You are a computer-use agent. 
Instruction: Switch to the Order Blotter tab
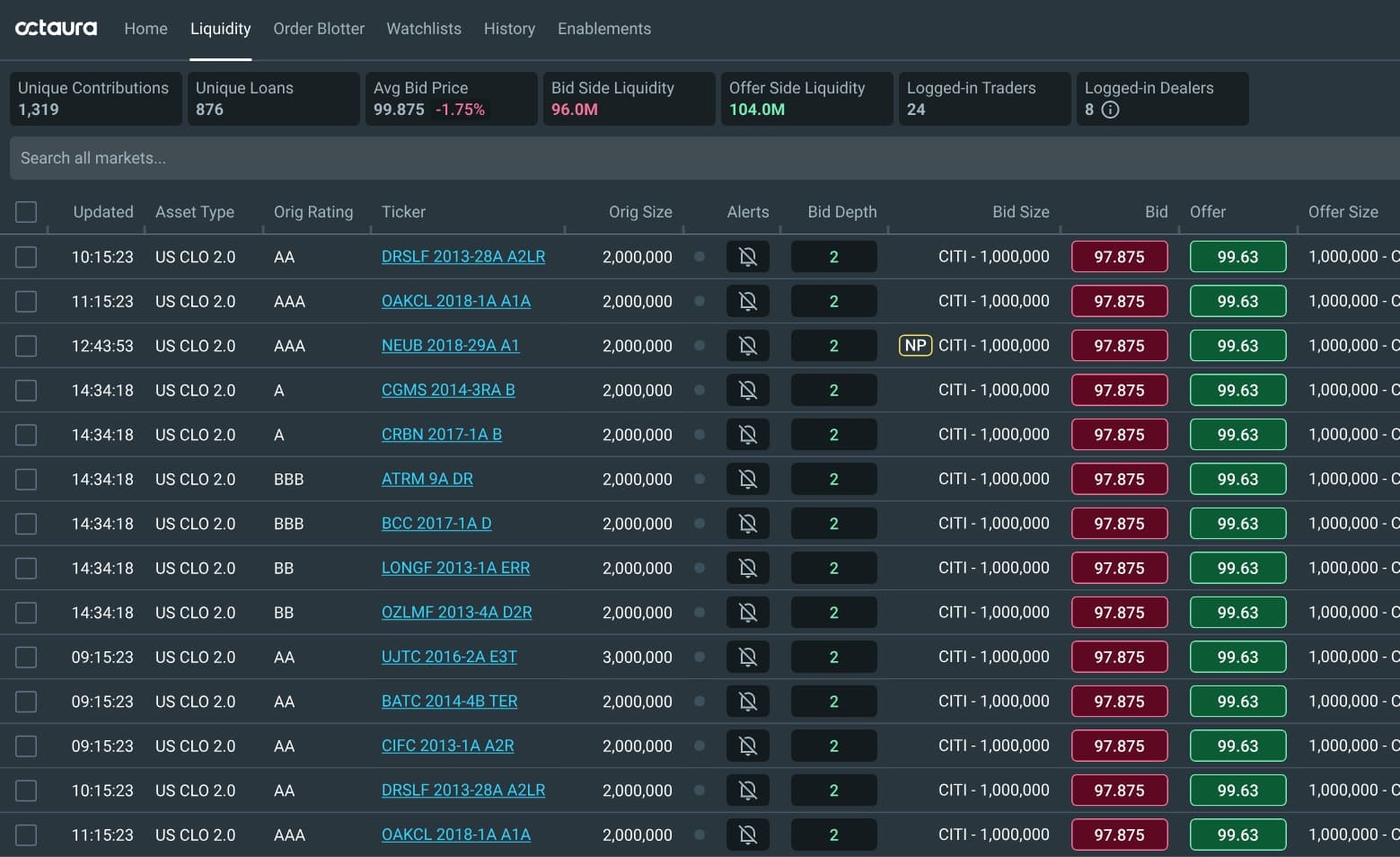(319, 28)
